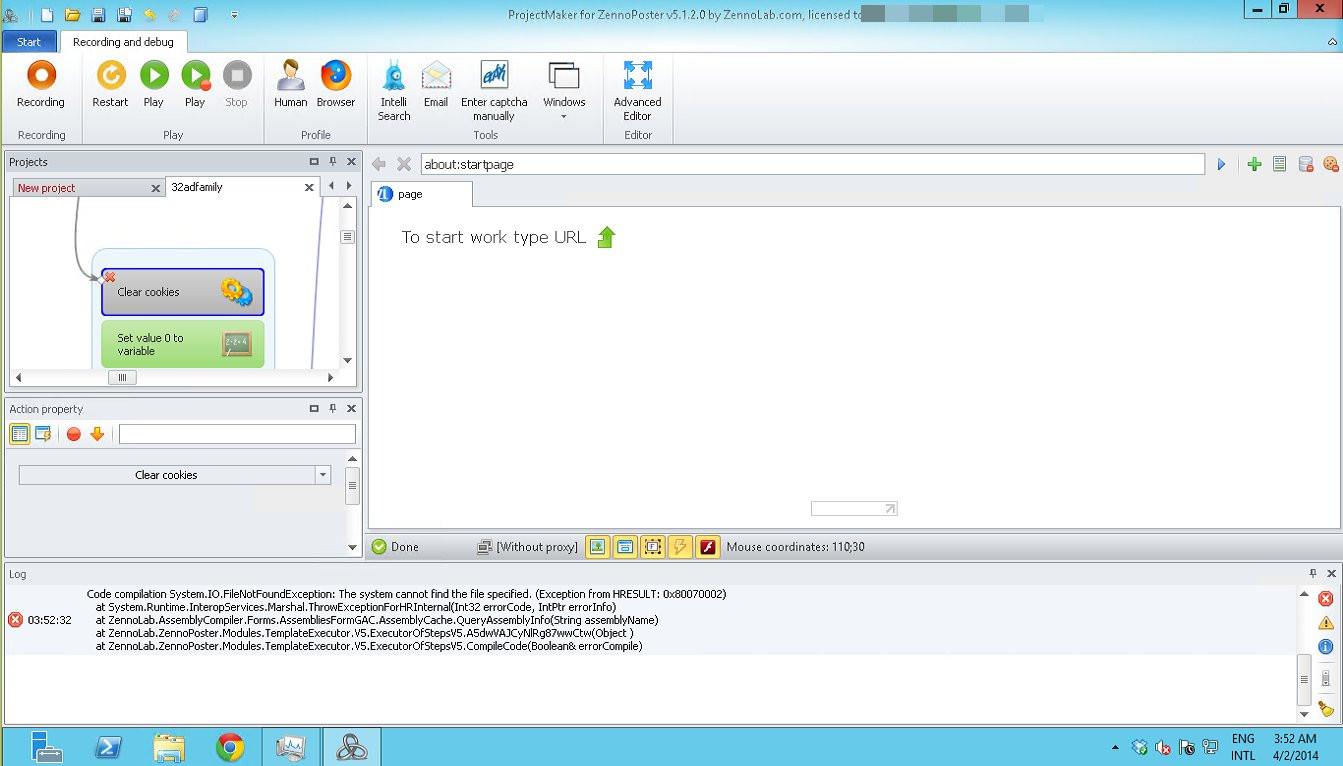This screenshot has height=766, width=1343.
Task: Open the Browser profile settings
Action: pyautogui.click(x=336, y=84)
